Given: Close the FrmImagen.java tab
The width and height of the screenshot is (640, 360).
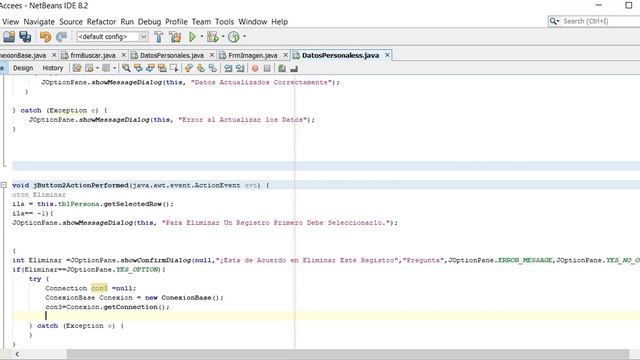Looking at the screenshot, I should coord(286,55).
